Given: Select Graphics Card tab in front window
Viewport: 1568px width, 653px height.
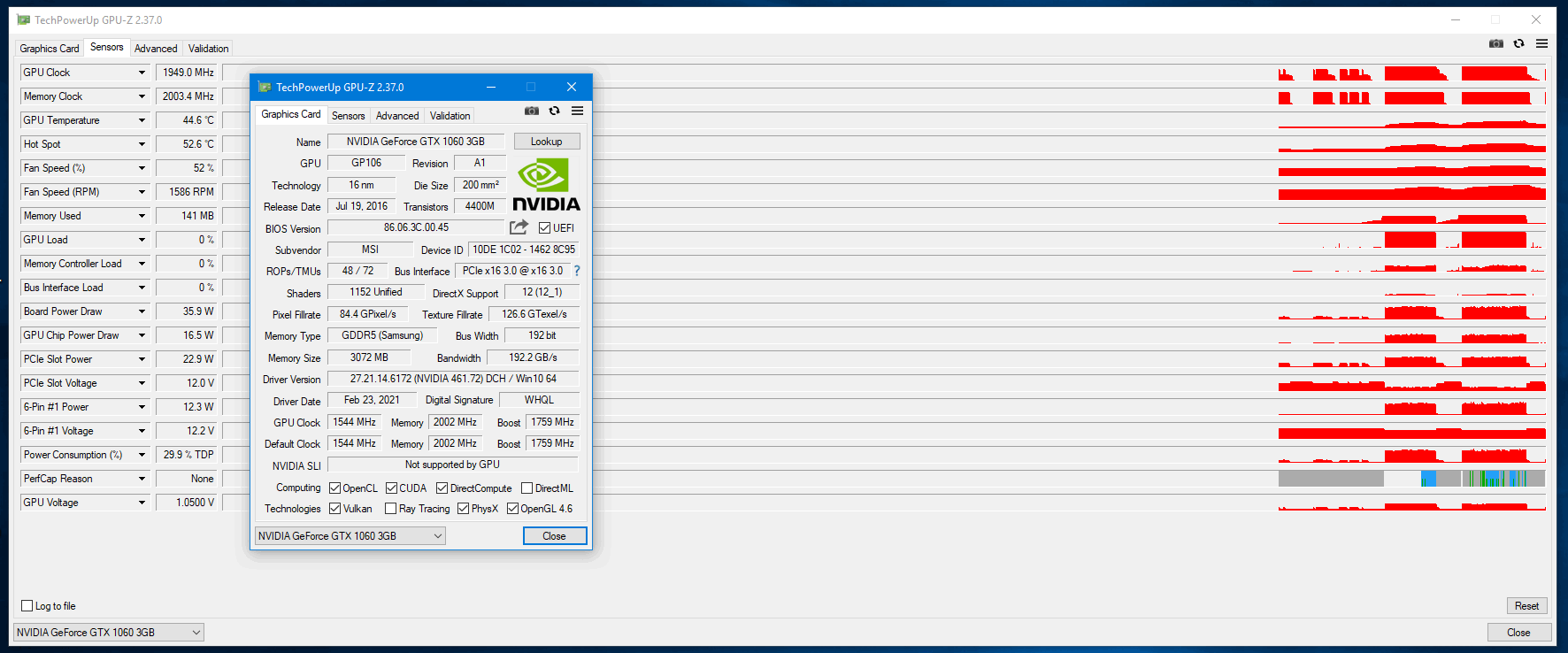Looking at the screenshot, I should 291,114.
